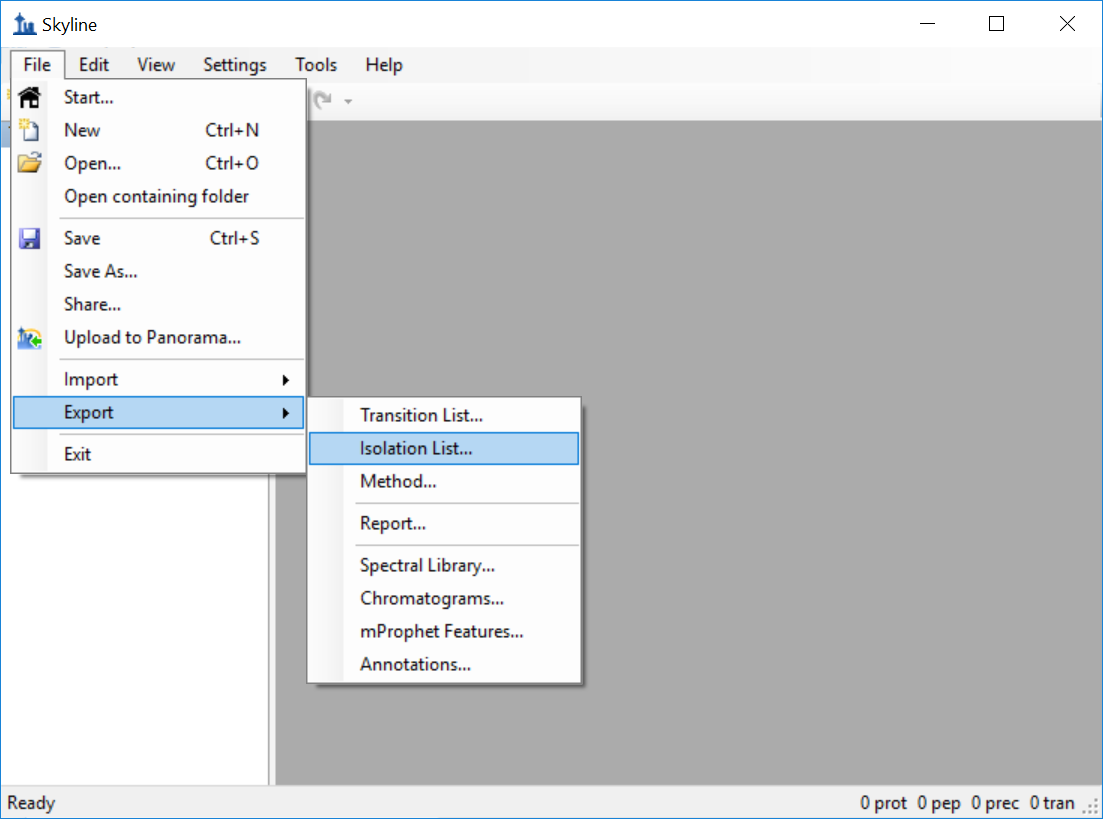
Task: Expand the Export submenu arrow
Action: pos(286,413)
